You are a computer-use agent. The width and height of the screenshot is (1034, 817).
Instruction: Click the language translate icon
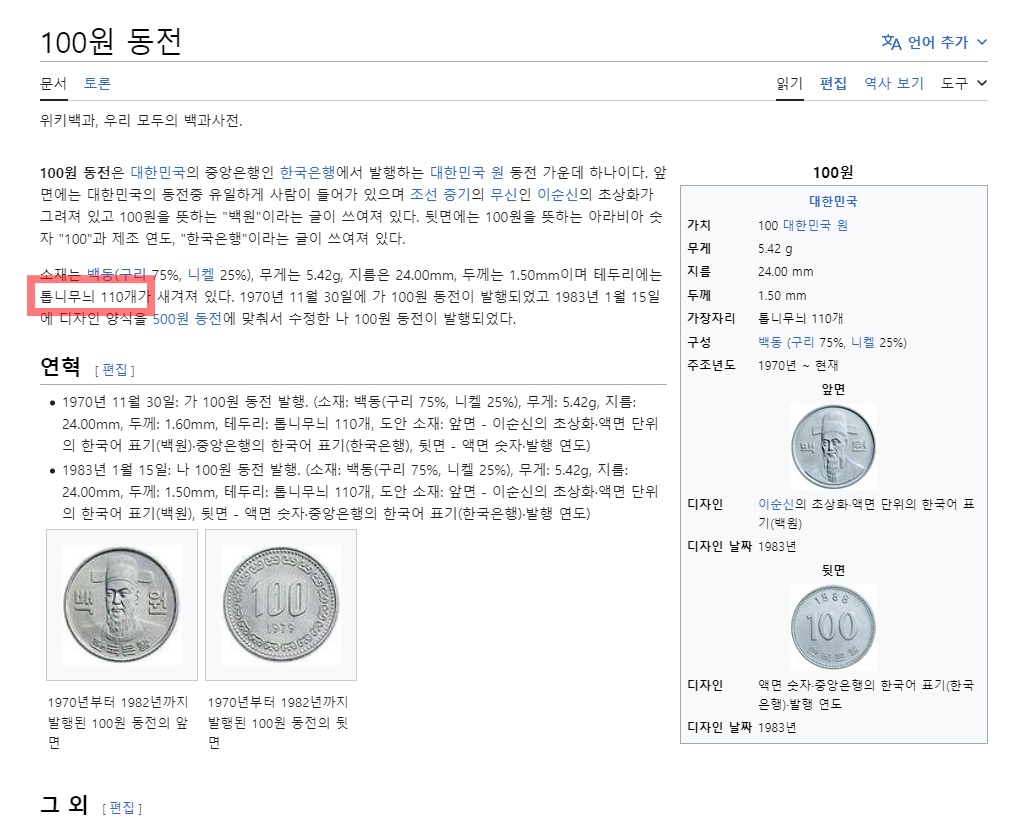[891, 42]
